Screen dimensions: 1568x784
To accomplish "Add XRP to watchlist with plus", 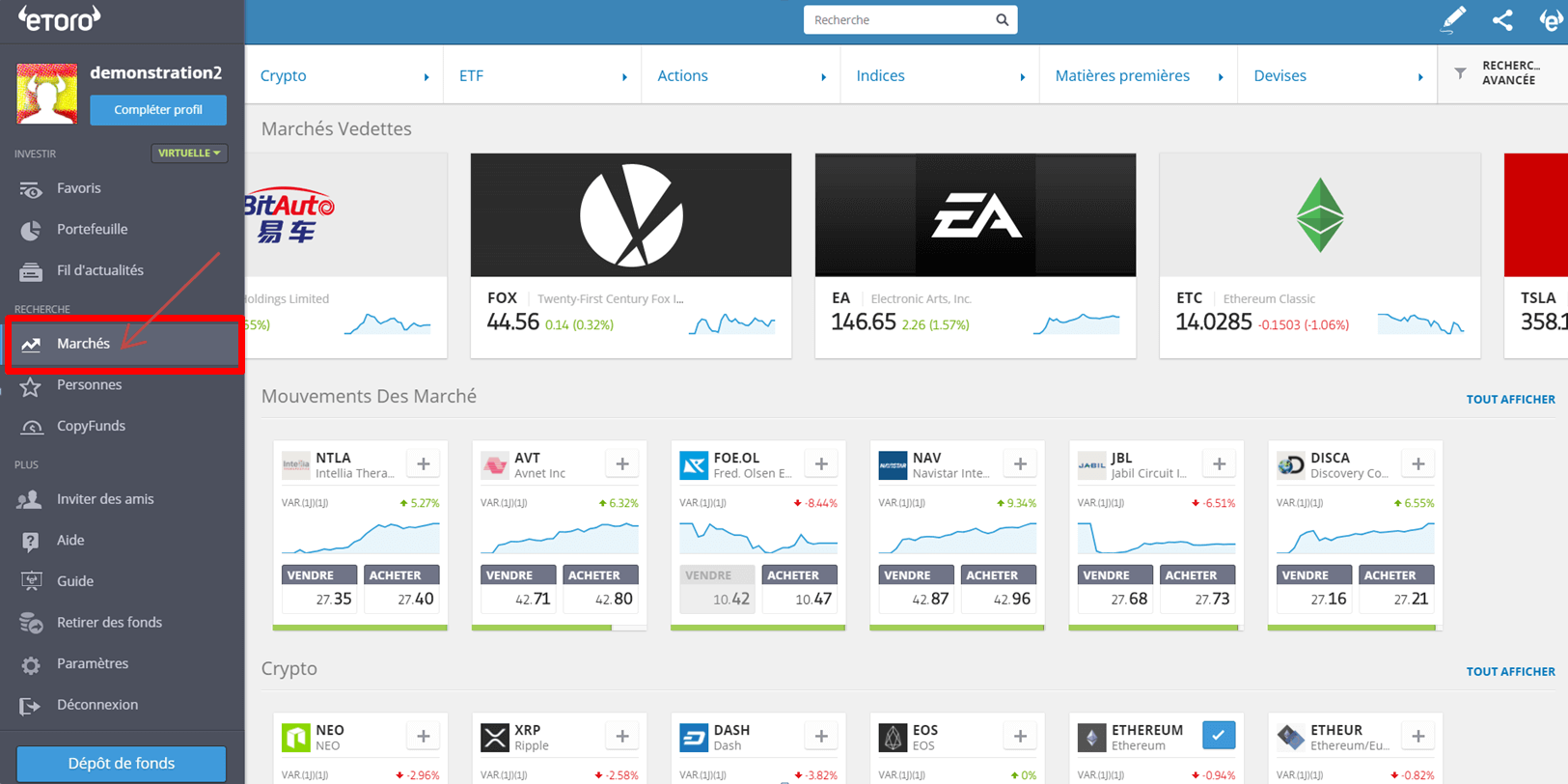I will [x=622, y=737].
